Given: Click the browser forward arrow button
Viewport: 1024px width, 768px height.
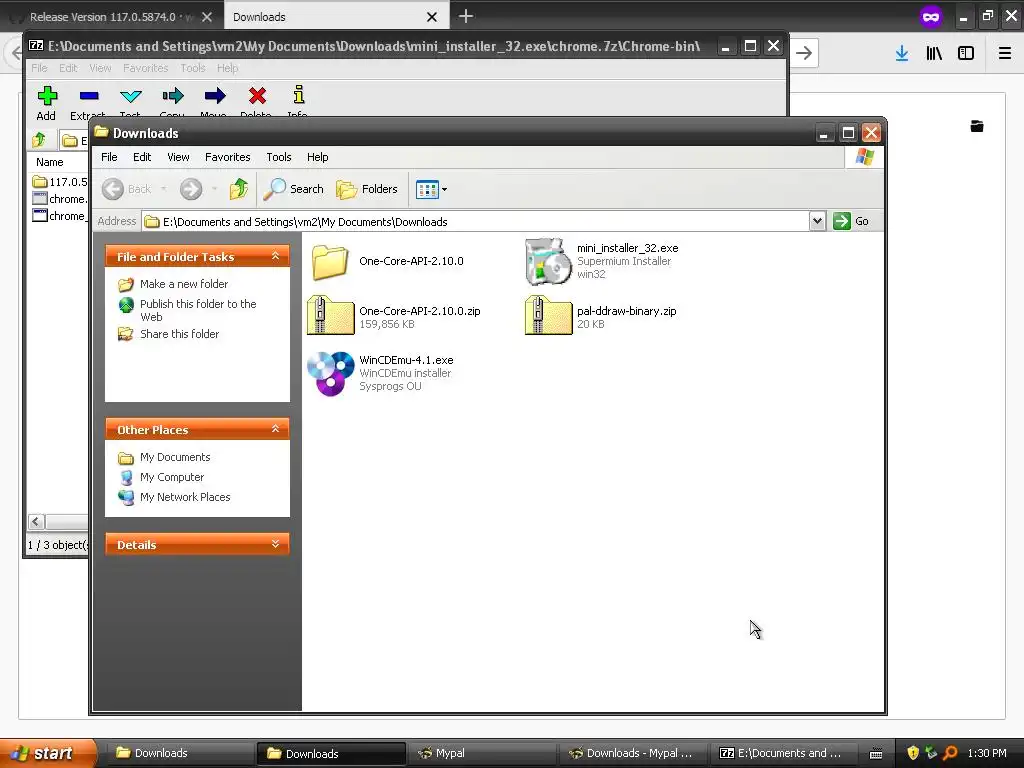Looking at the screenshot, I should point(804,54).
